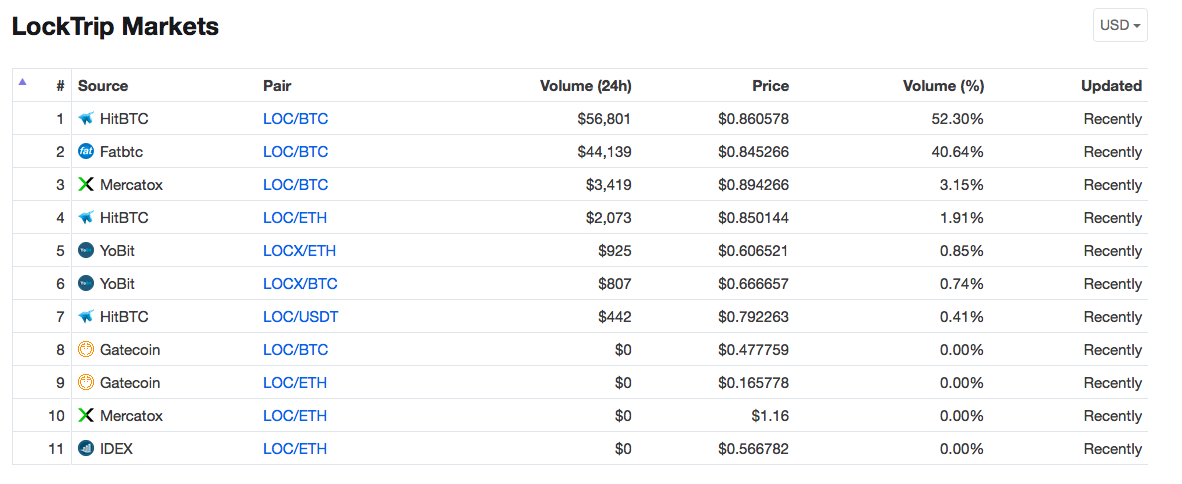Click the Mercatox logo in row 3
Image resolution: width=1182 pixels, height=484 pixels.
(x=86, y=185)
